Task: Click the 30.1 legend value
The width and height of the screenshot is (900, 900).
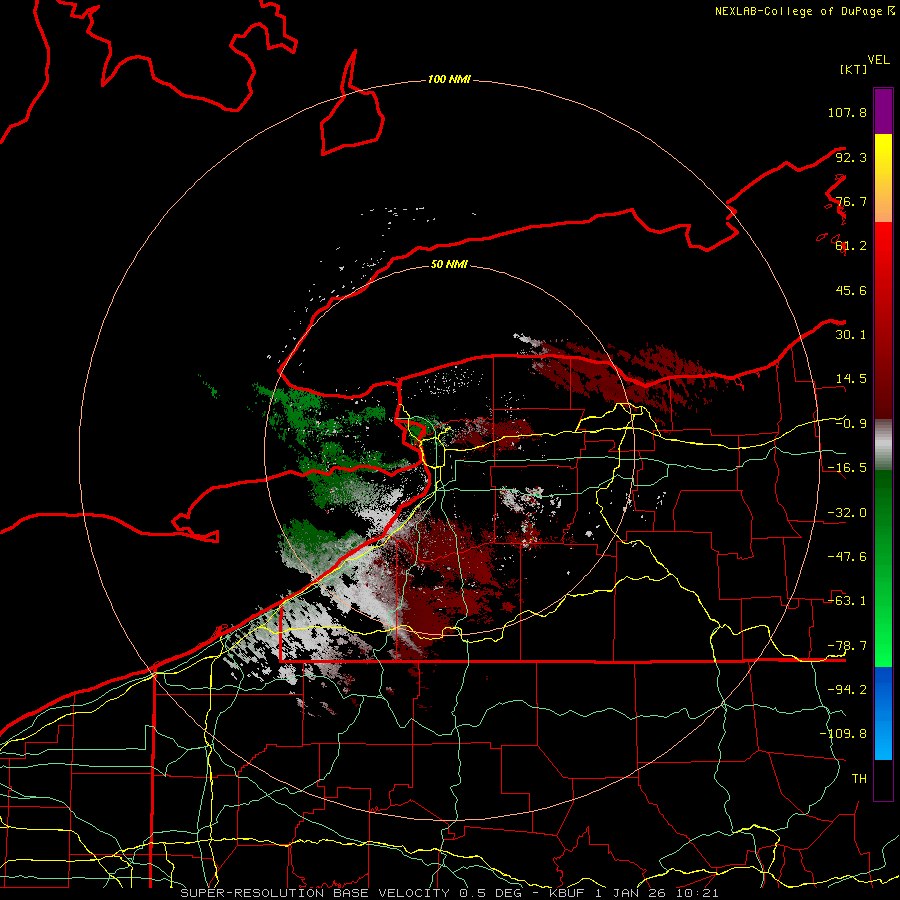Action: pyautogui.click(x=851, y=335)
